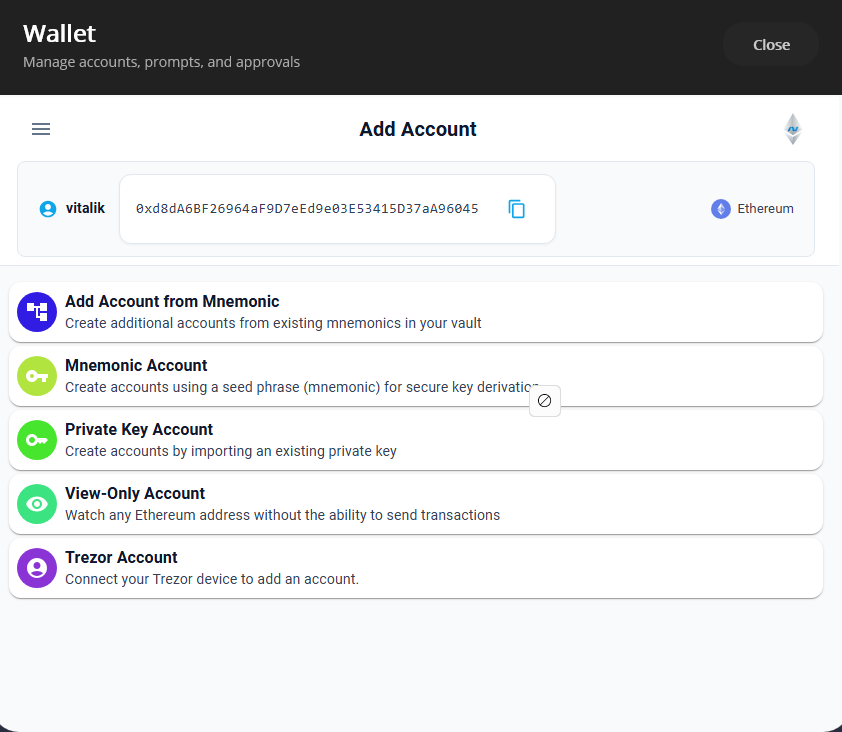Open the hamburger navigation menu
This screenshot has width=842, height=732.
40,128
